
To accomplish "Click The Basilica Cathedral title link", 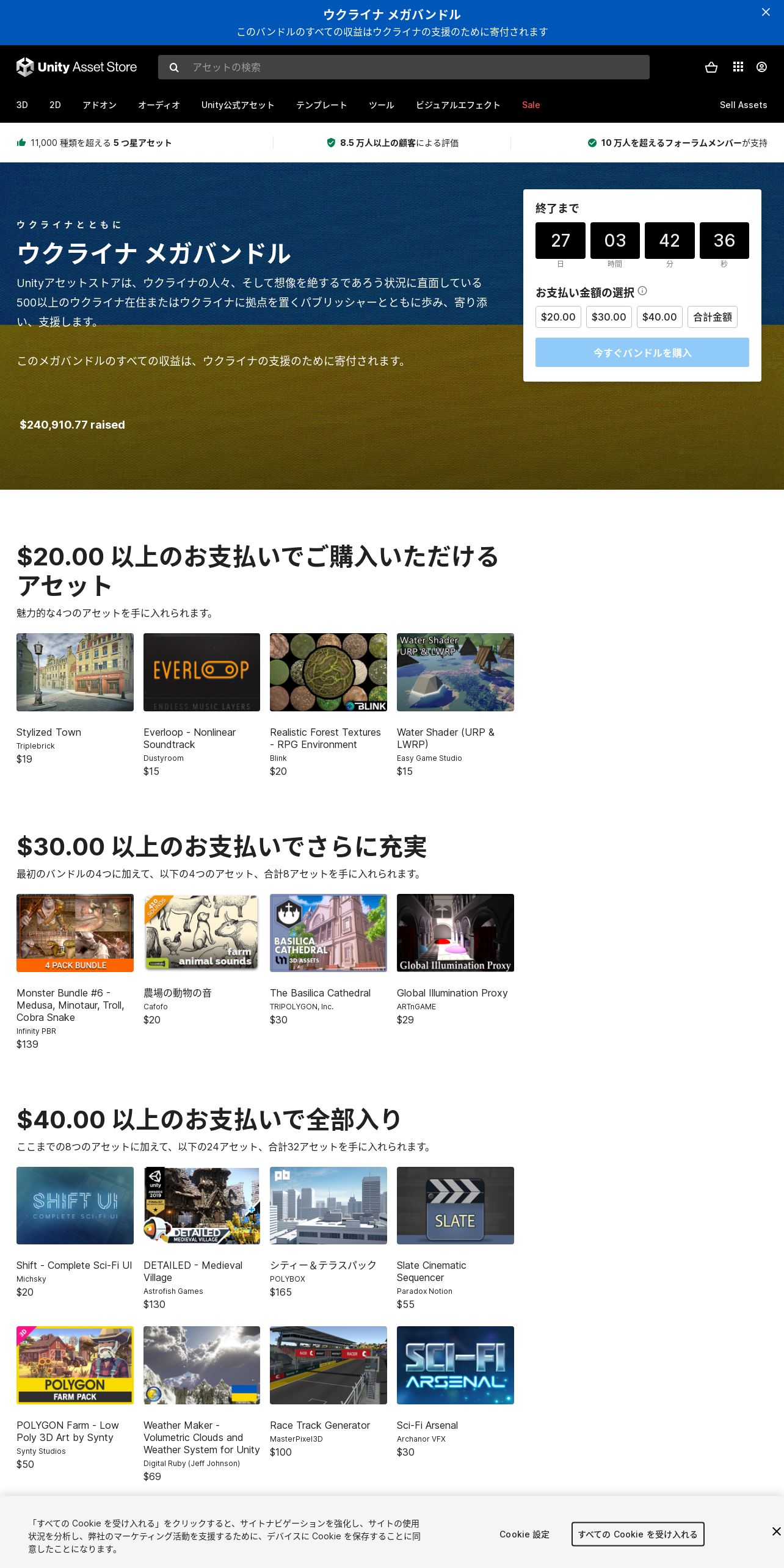I will pos(320,993).
